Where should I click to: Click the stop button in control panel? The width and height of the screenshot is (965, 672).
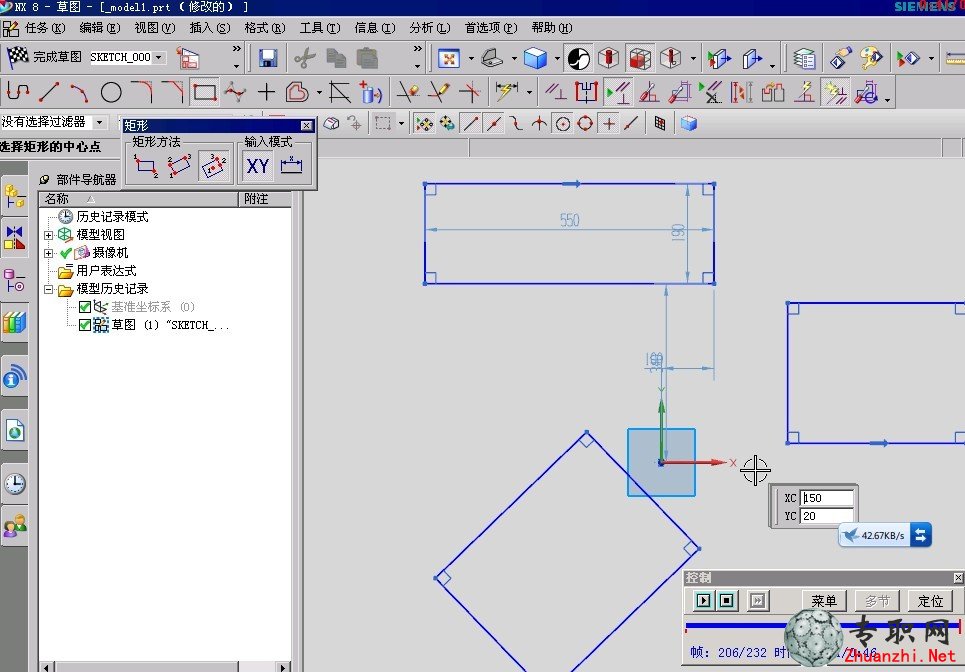point(726,600)
